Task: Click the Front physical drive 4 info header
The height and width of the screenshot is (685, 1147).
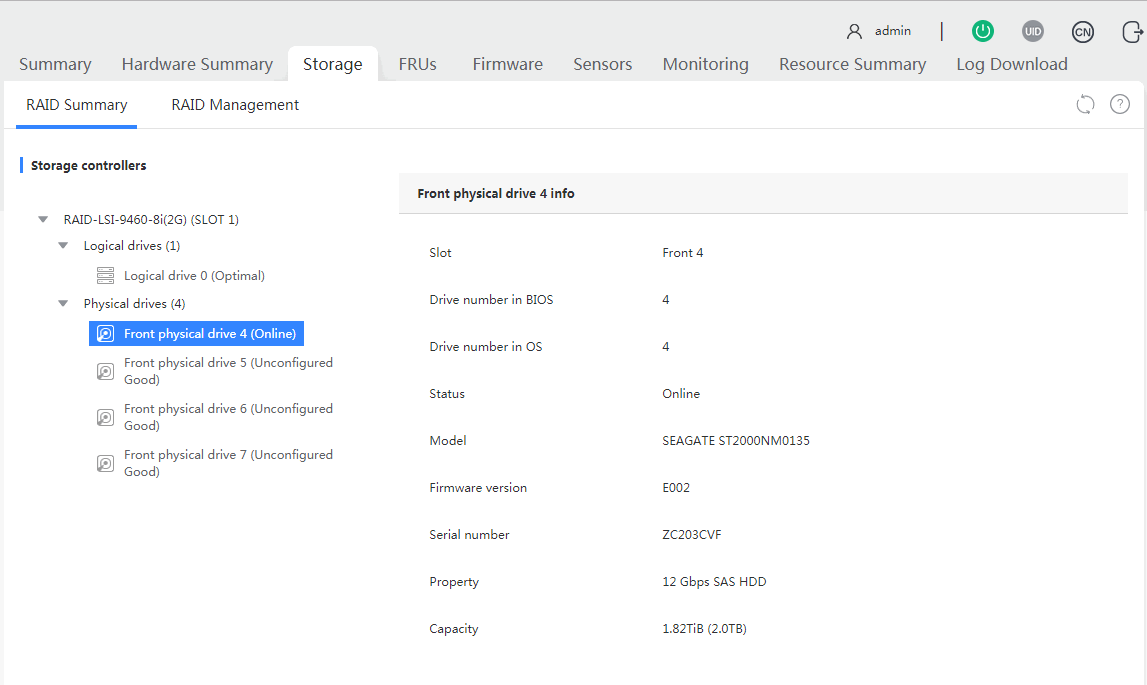Action: coord(496,193)
